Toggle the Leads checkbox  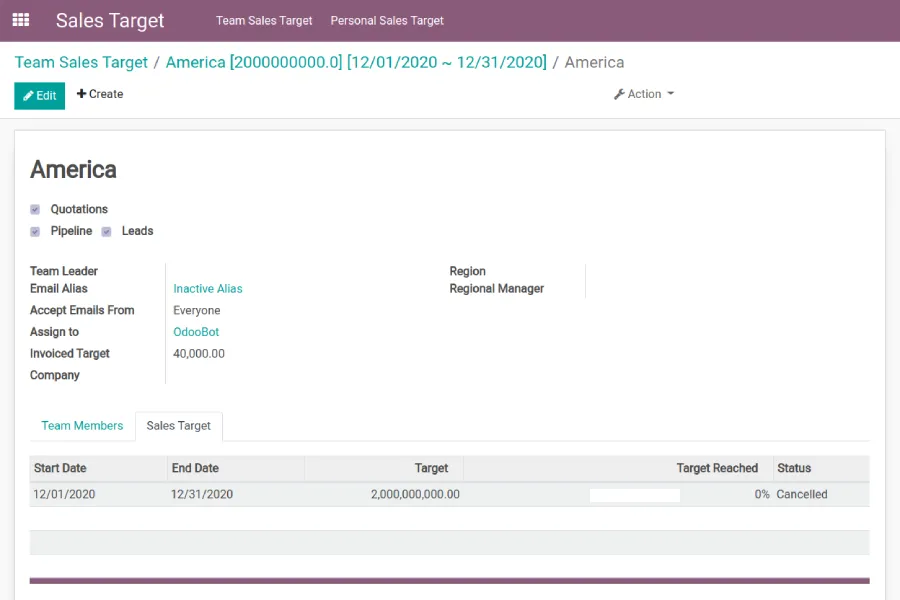106,231
